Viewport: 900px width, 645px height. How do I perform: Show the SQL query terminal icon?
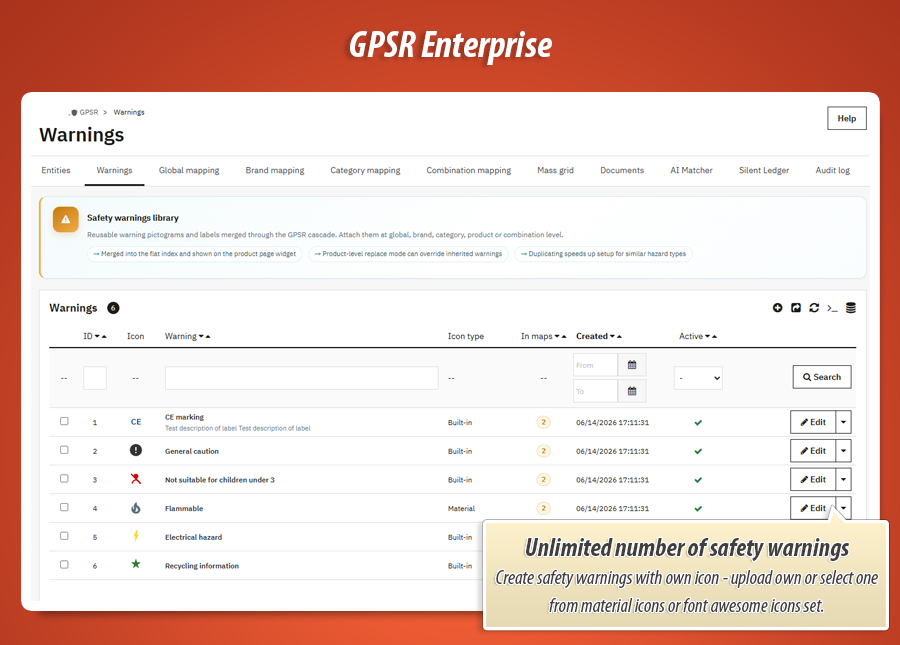point(832,309)
